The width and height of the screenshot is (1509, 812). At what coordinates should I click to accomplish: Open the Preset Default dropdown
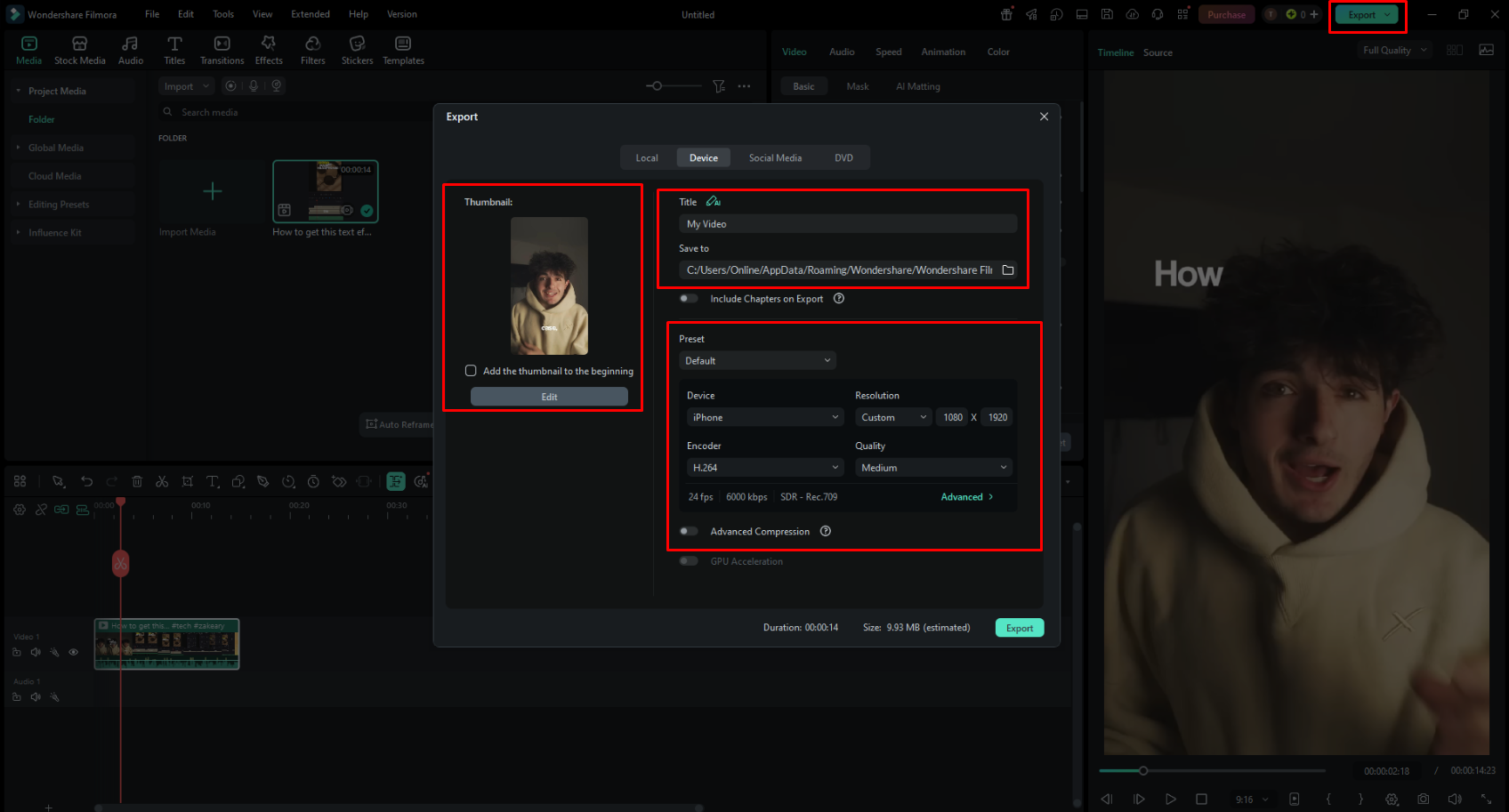[757, 360]
